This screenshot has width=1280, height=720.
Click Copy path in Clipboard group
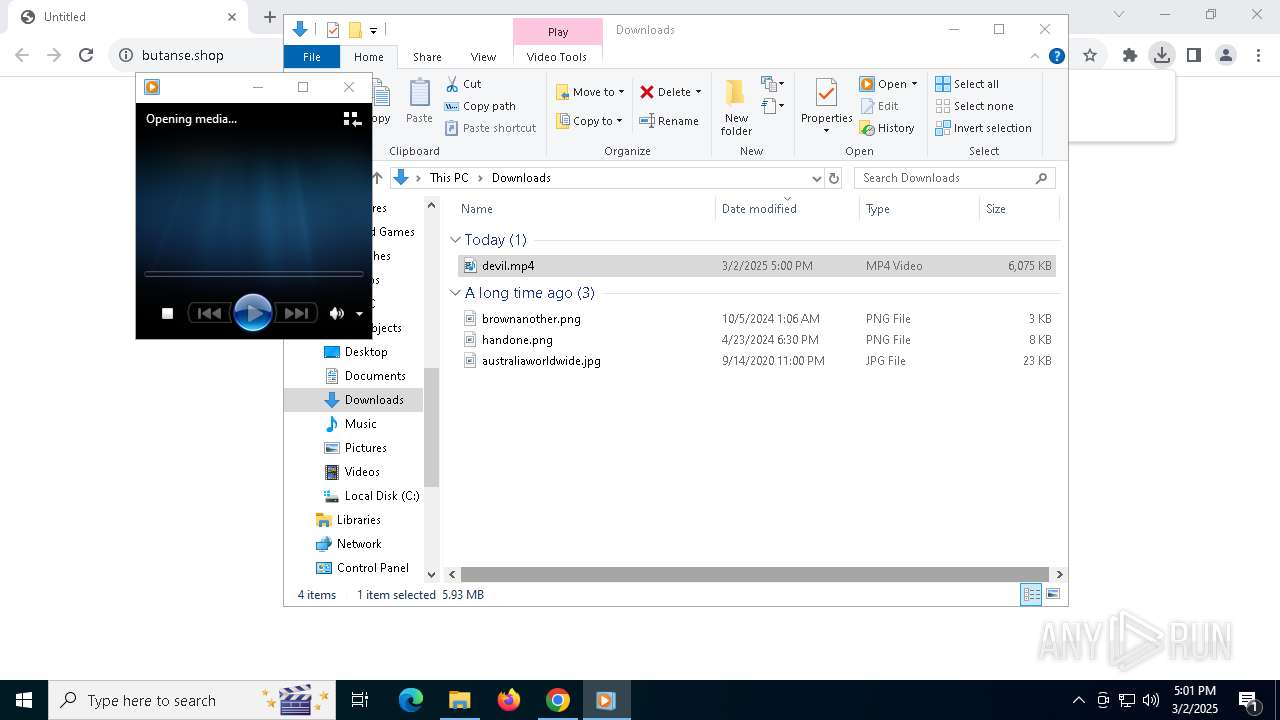point(480,106)
